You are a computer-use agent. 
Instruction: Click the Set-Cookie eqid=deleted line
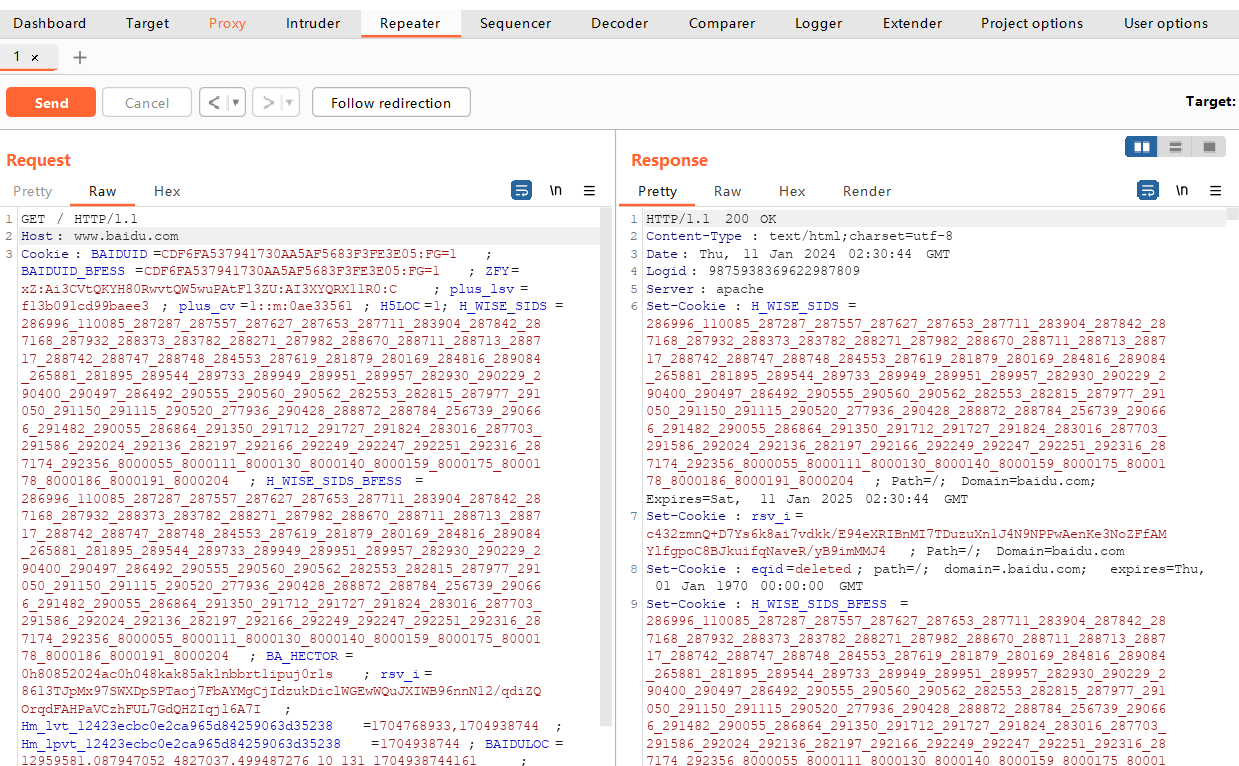coord(926,577)
